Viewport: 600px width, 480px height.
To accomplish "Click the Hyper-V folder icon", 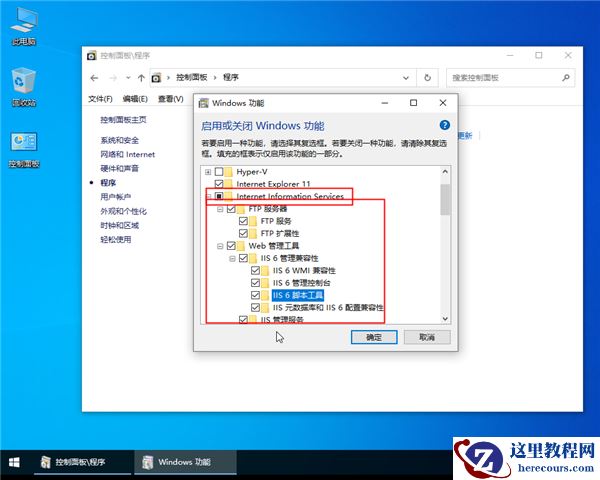I will coord(228,171).
